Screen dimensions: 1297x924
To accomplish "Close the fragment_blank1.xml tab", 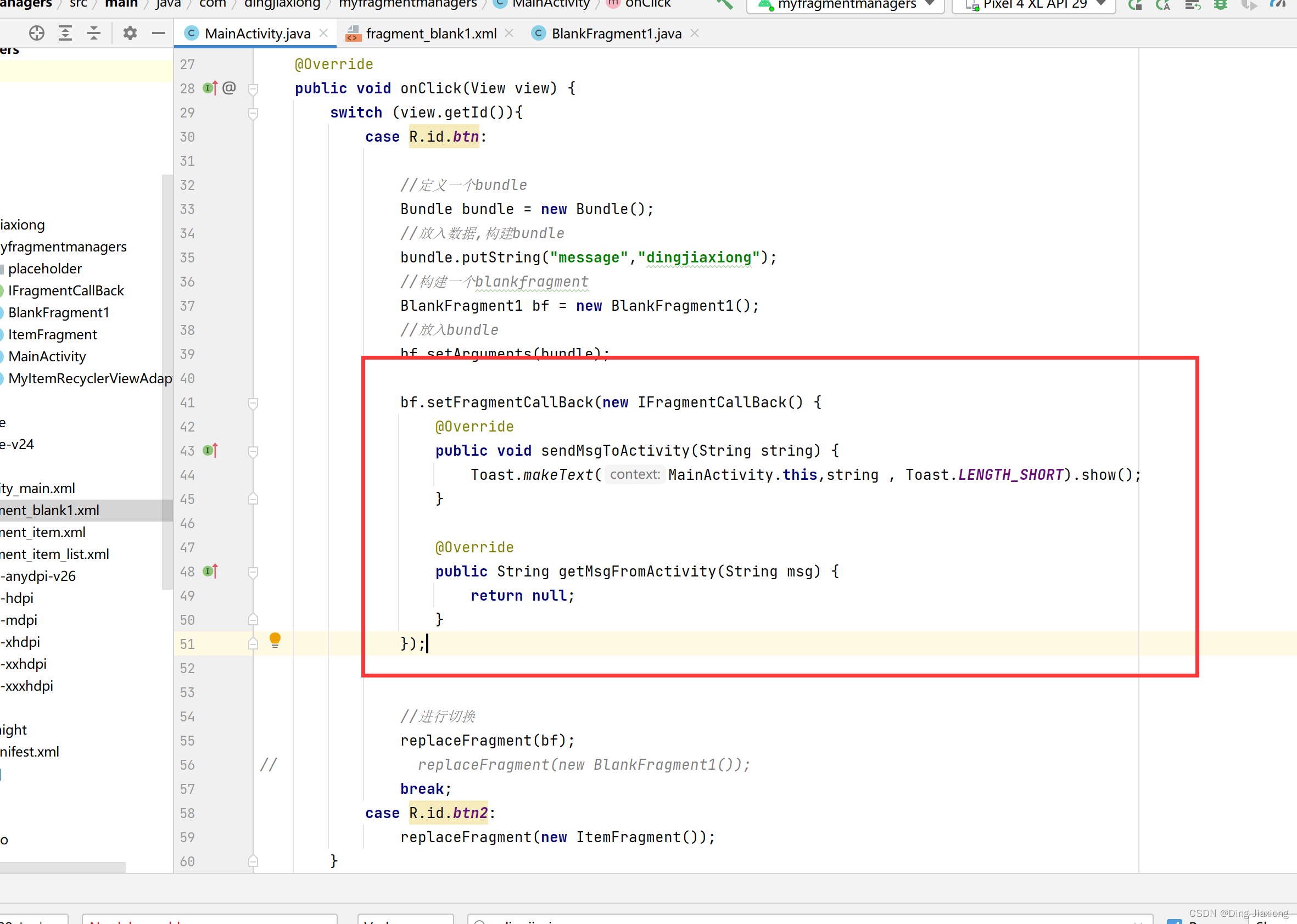I will pos(510,33).
